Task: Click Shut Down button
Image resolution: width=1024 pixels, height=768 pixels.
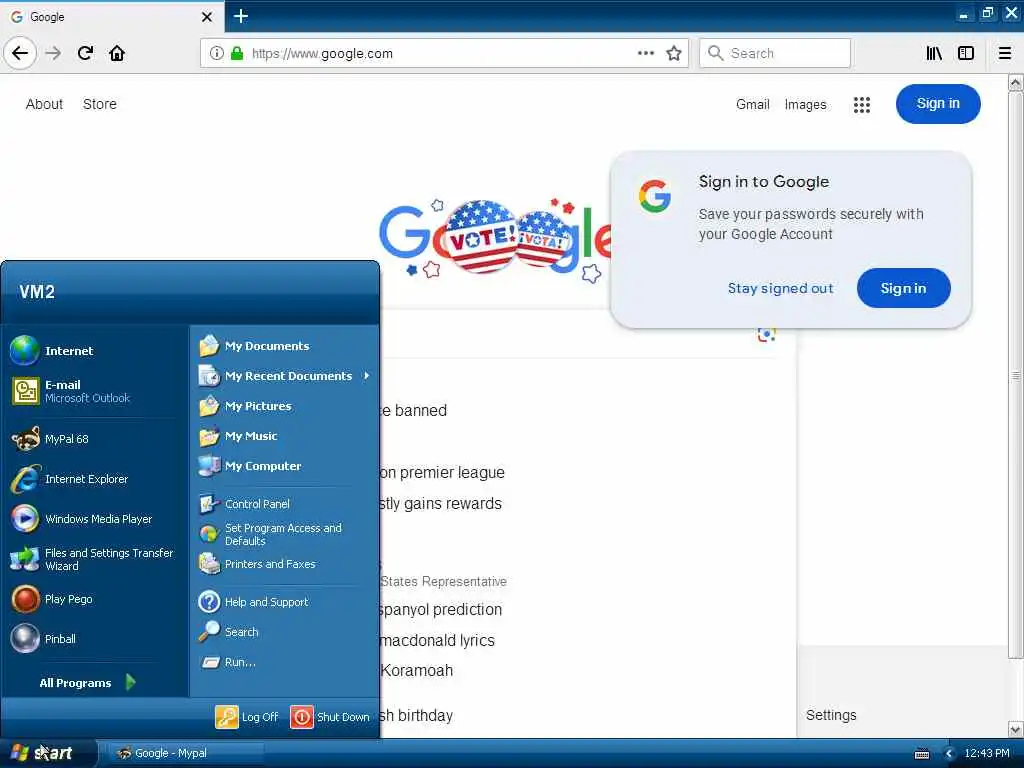Action: point(330,717)
